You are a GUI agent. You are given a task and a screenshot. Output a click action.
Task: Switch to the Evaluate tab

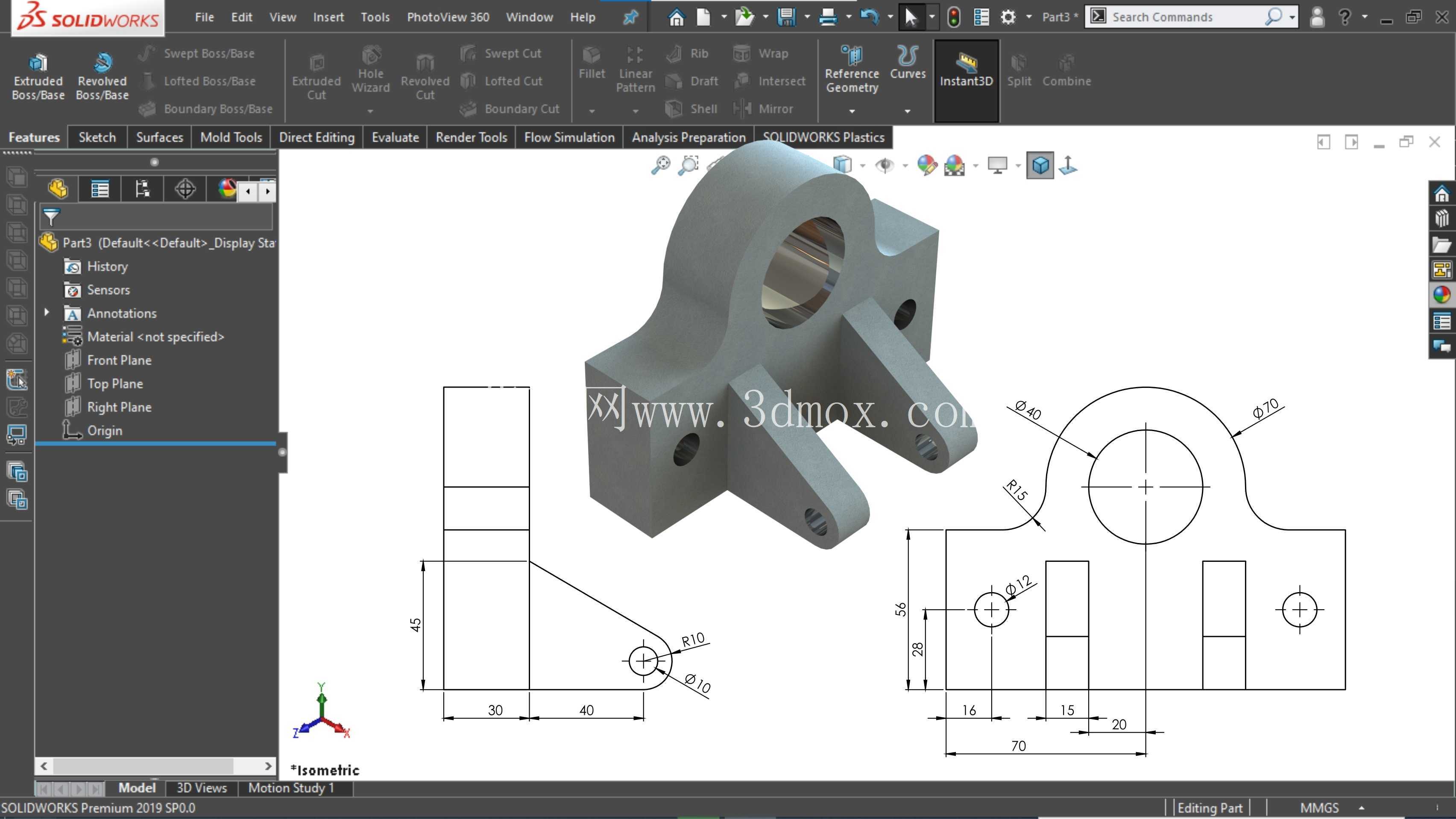coord(395,137)
